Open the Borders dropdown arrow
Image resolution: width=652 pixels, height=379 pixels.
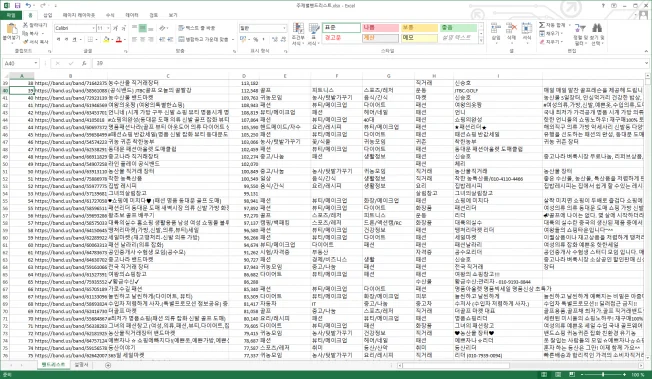(96, 40)
